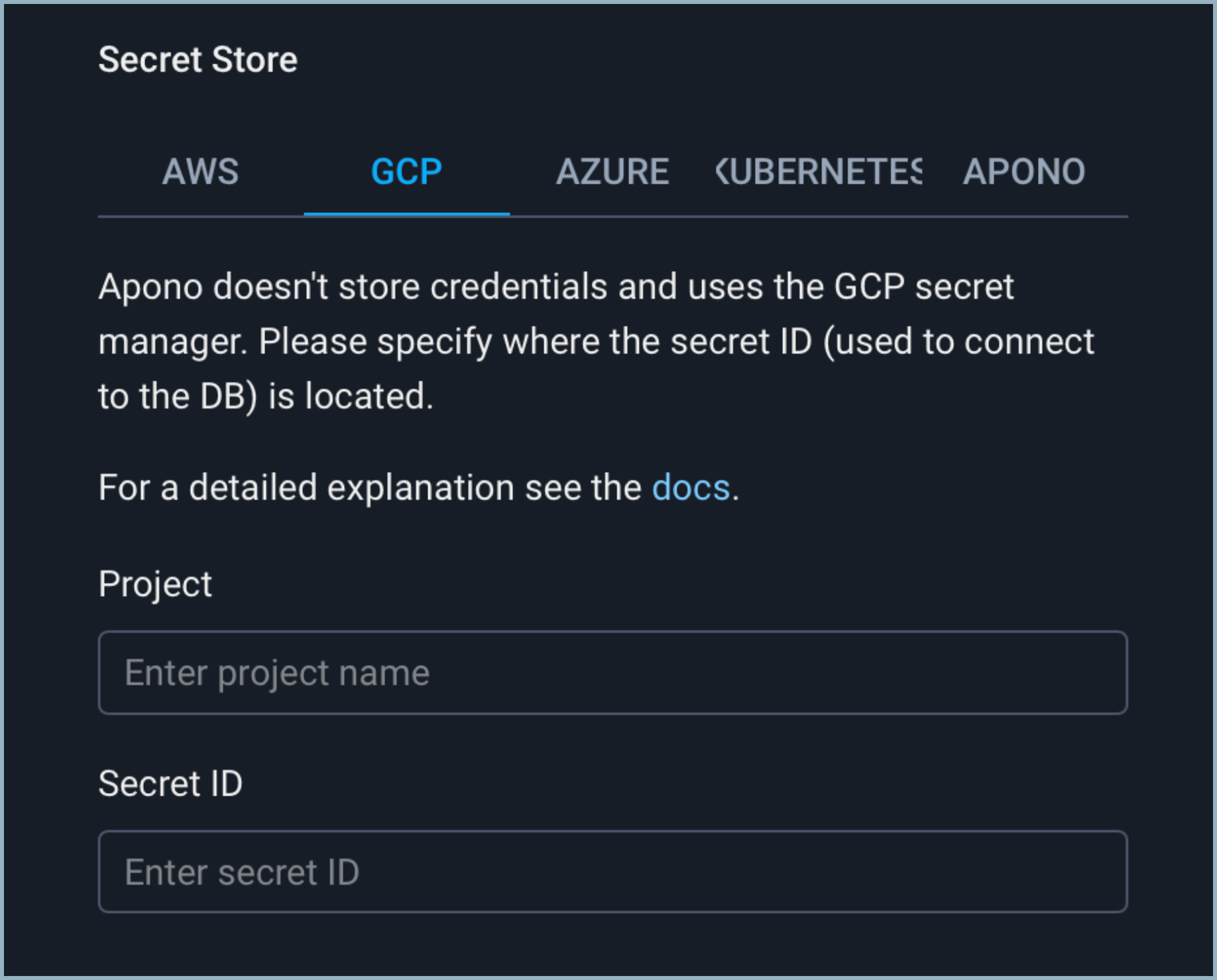Click 'to the DB) is located.' text line
Viewport: 1217px width, 980px height.
(x=265, y=397)
